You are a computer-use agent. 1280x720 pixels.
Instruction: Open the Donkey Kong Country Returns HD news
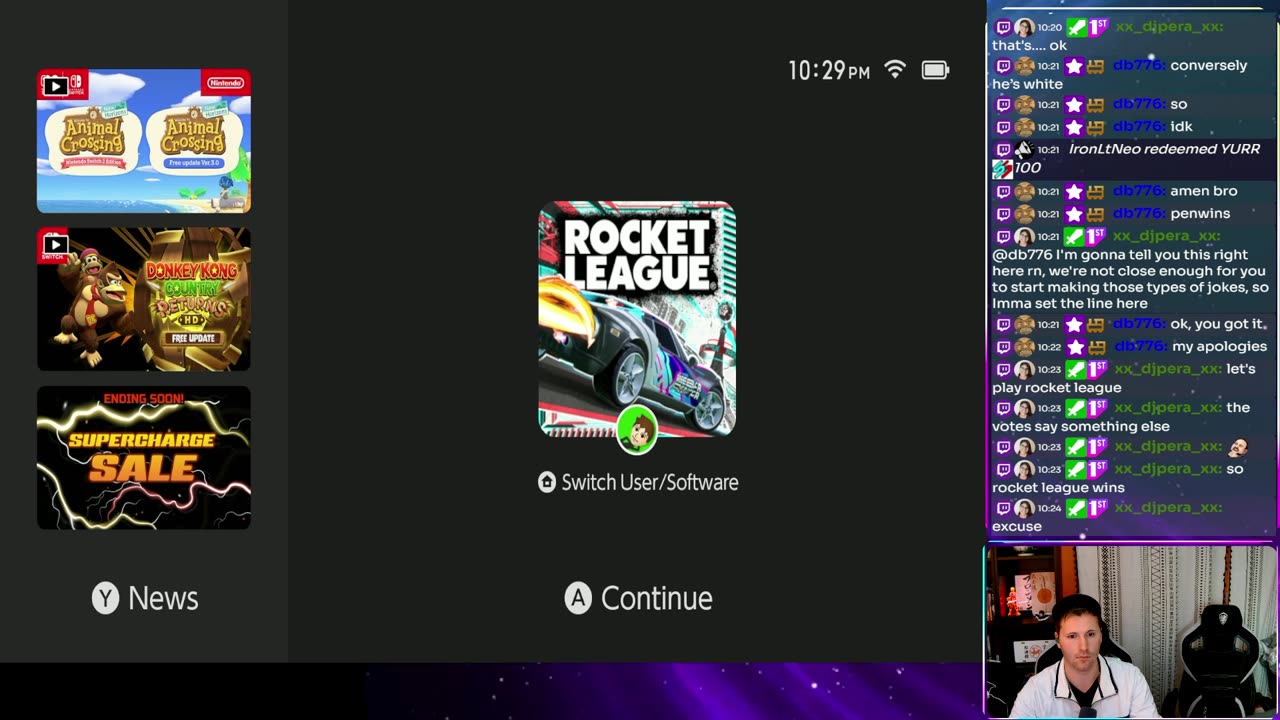click(144, 299)
